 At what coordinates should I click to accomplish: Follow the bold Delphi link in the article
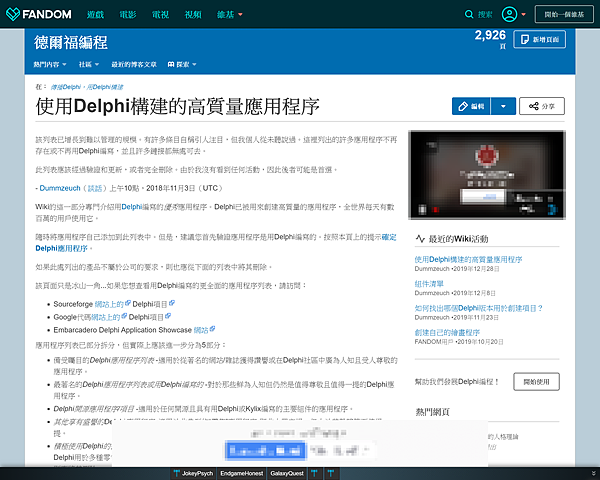pos(132,207)
